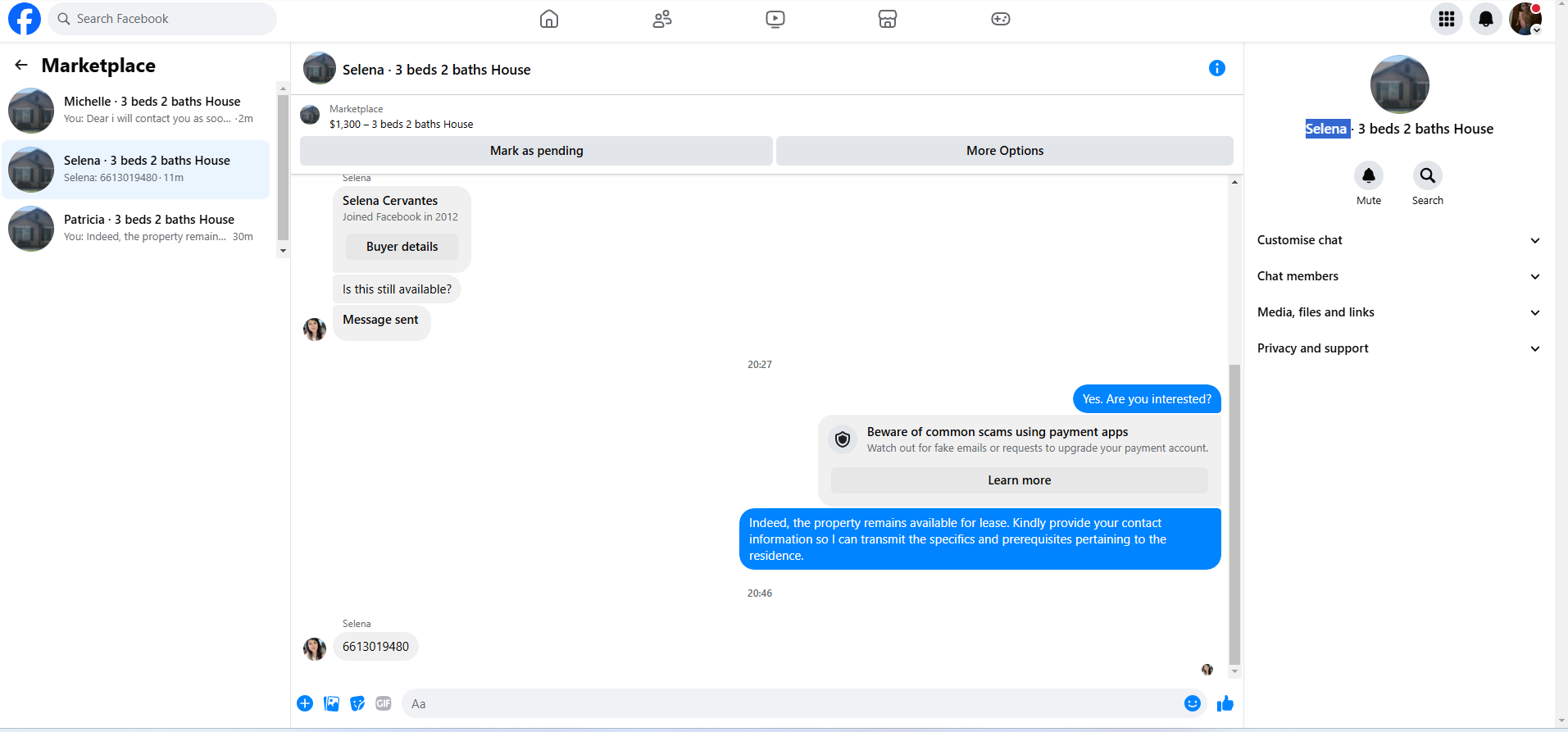This screenshot has height=732, width=1568.
Task: Click the 20:46 timestamp
Action: coord(760,593)
